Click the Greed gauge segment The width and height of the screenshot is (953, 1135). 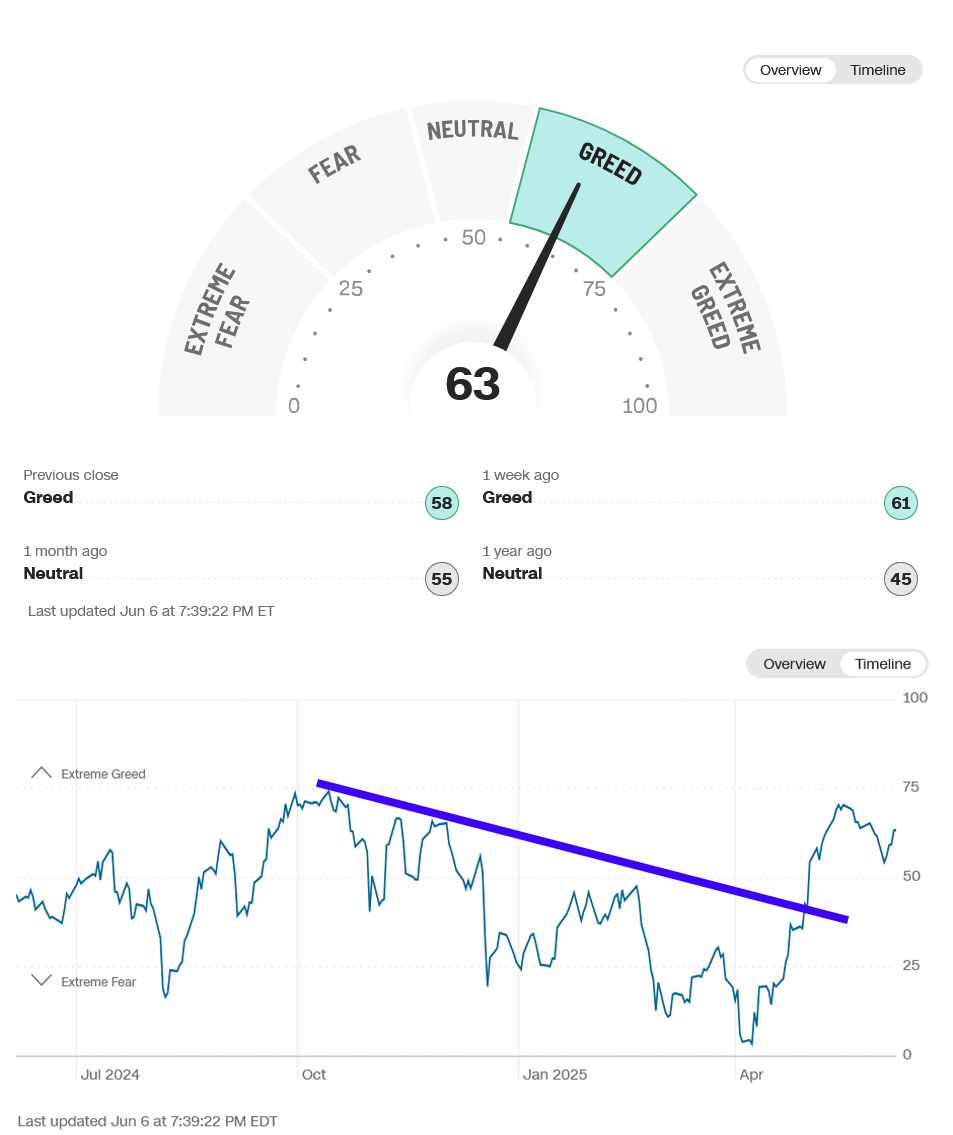click(604, 187)
